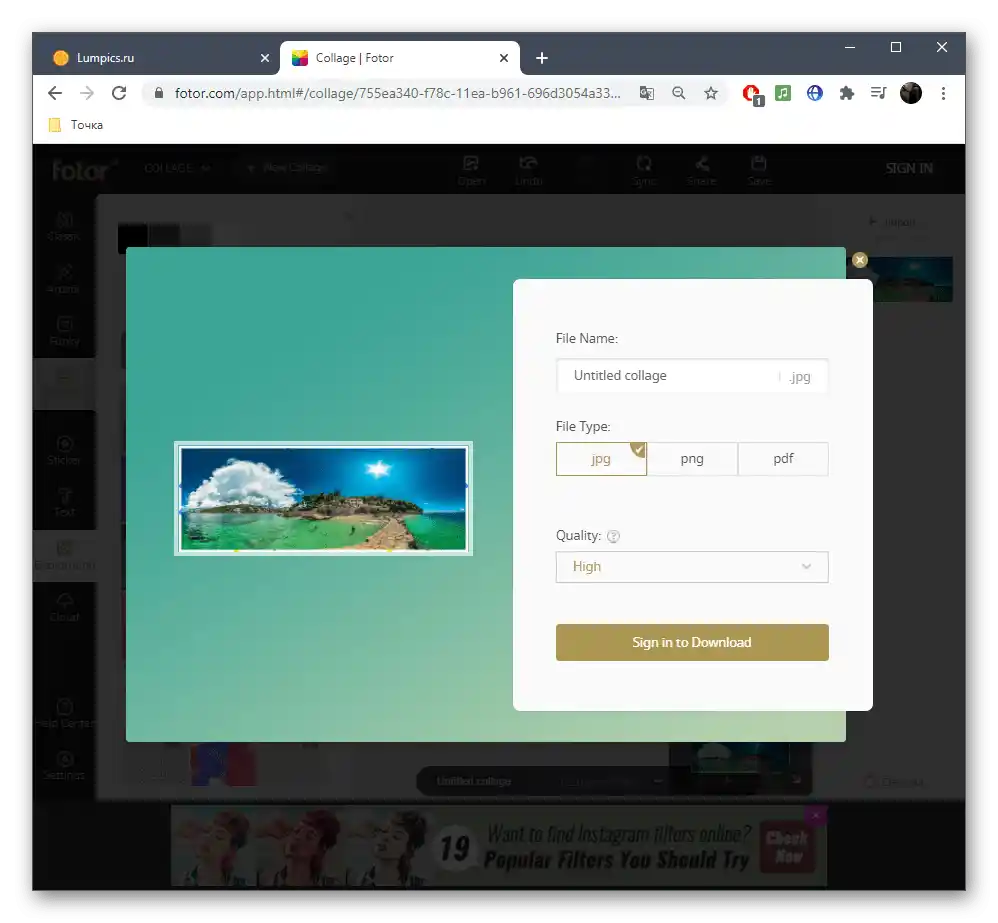Viewport: 998px width, 923px height.
Task: Click the Save toolbar icon in Fotor
Action: click(x=759, y=171)
